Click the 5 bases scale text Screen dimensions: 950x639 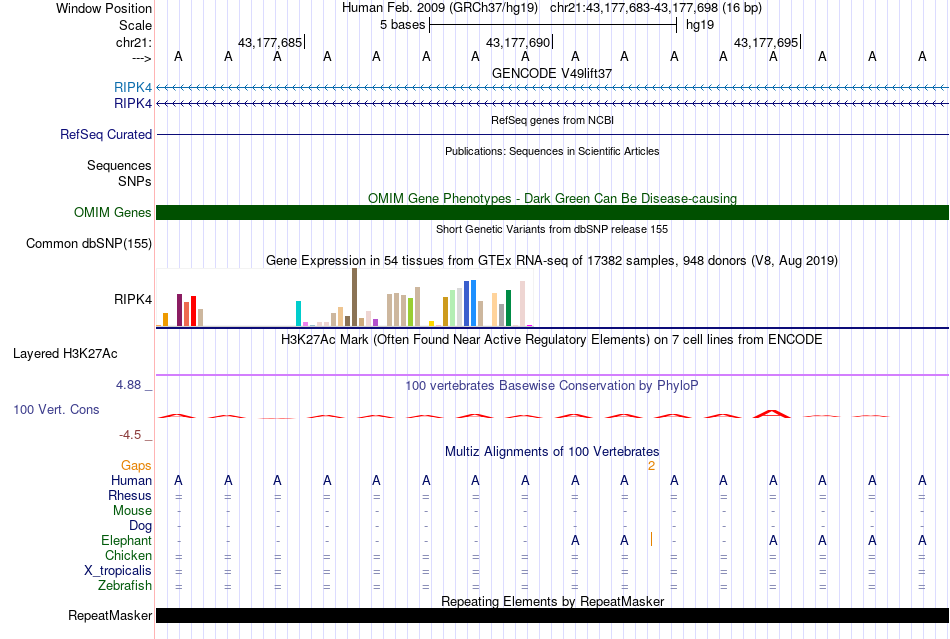point(402,25)
